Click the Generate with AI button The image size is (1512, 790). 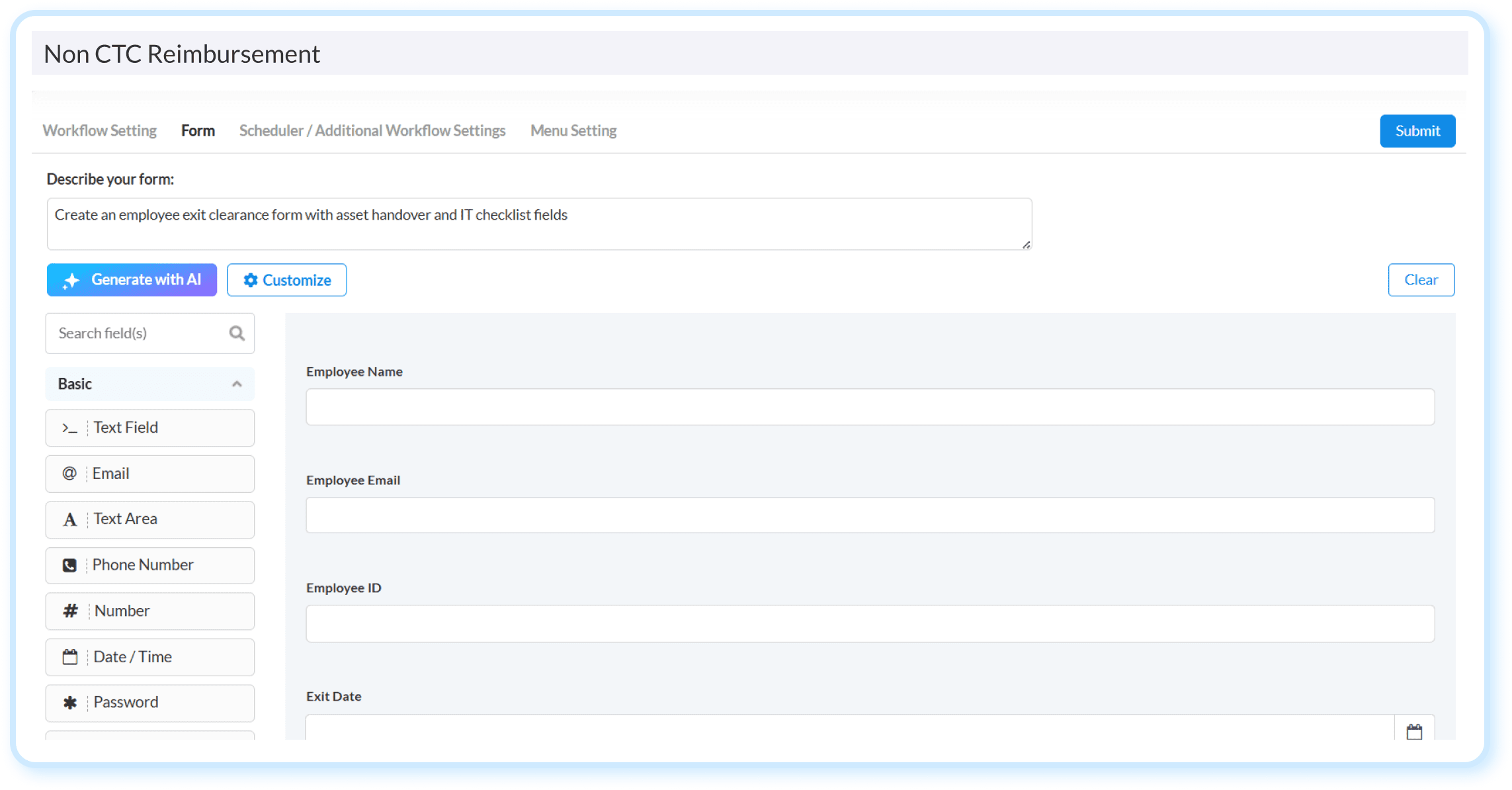(132, 280)
